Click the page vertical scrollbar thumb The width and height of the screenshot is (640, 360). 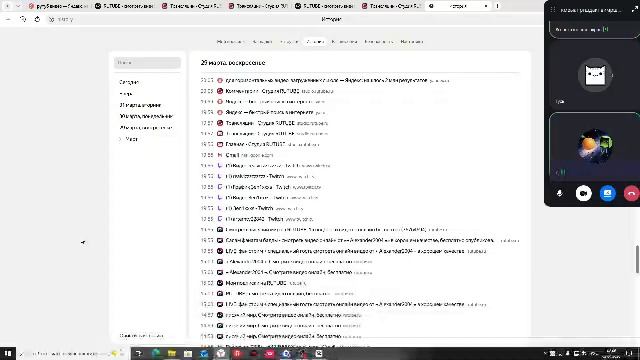coord(637,259)
